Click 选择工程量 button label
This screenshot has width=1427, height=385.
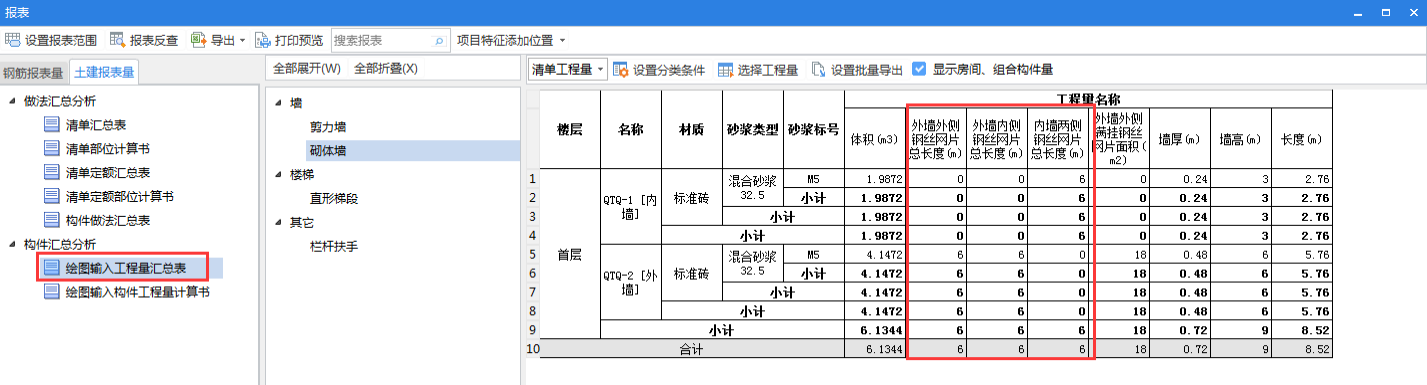click(x=769, y=70)
